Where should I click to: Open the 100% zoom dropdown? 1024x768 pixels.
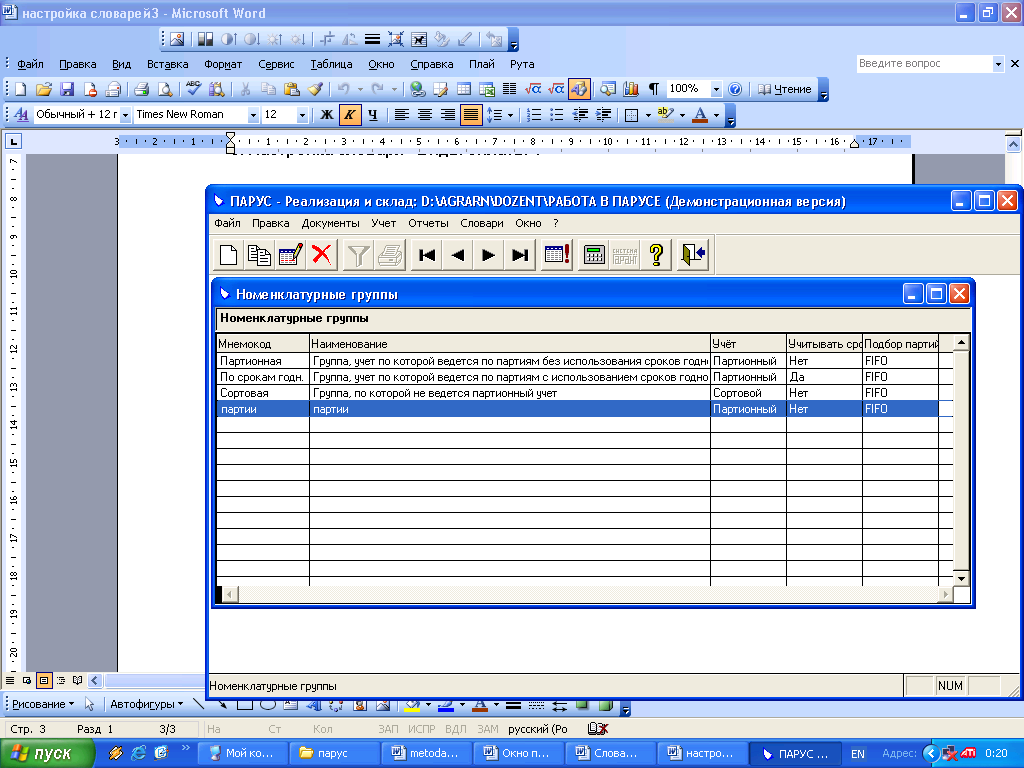(x=716, y=89)
